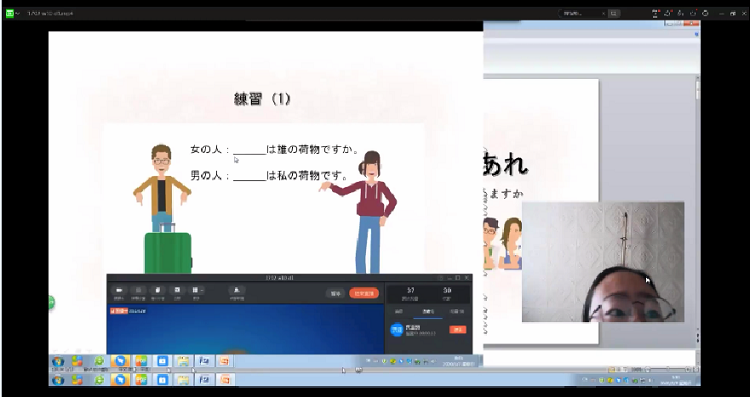Clear the top bar search field
Viewport: 750px width, 397px height.
point(604,14)
